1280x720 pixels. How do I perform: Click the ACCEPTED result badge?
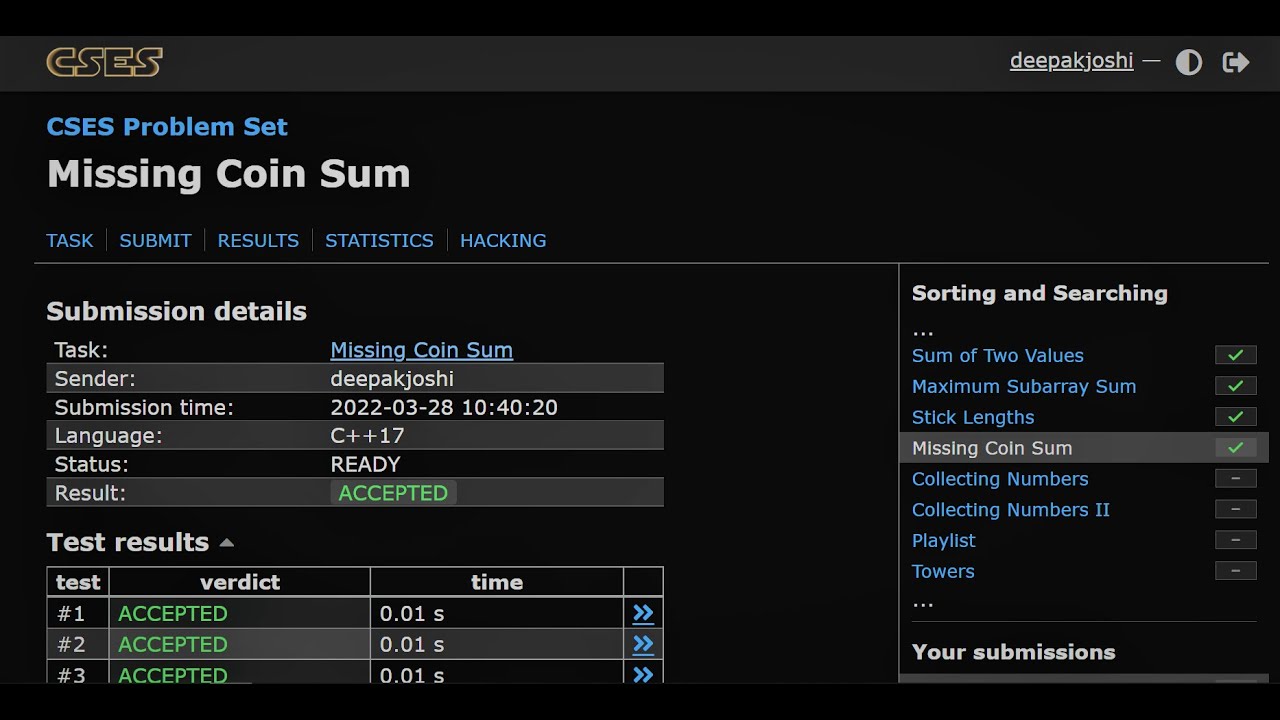click(393, 493)
